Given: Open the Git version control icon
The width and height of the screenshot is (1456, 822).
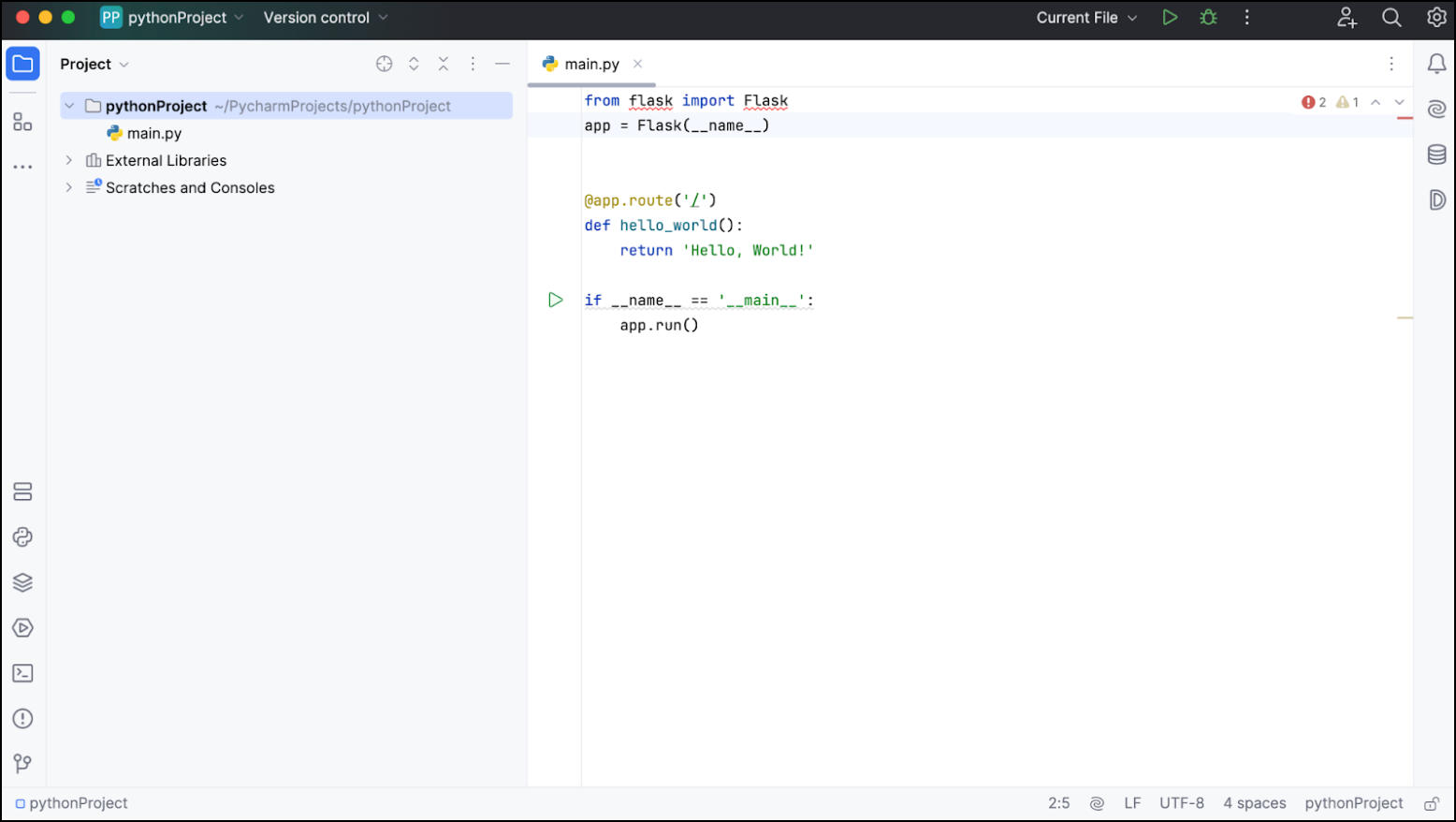Looking at the screenshot, I should 22,764.
